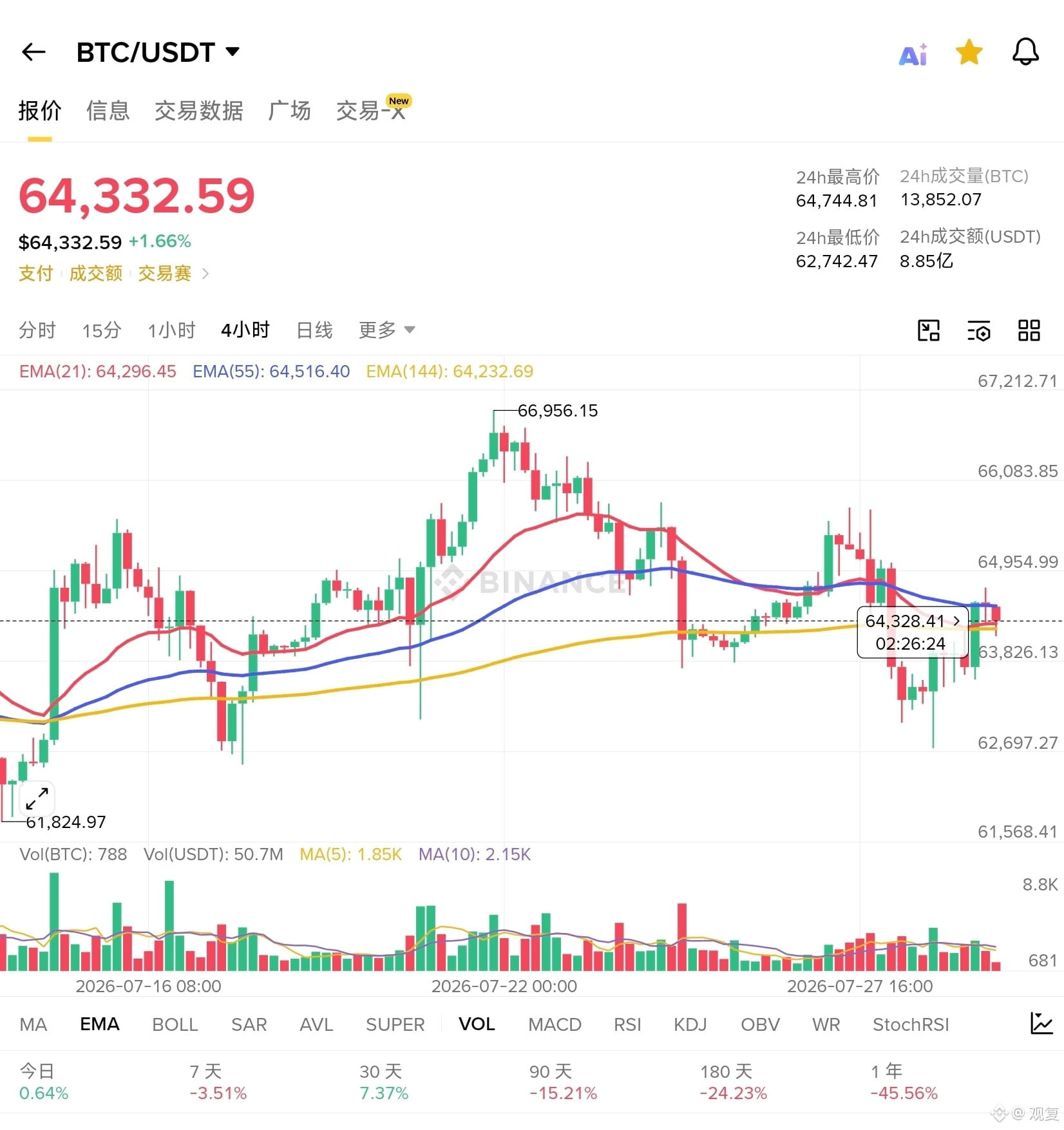Click the Vol(BTC): 788 label
1064x1130 pixels.
click(73, 854)
